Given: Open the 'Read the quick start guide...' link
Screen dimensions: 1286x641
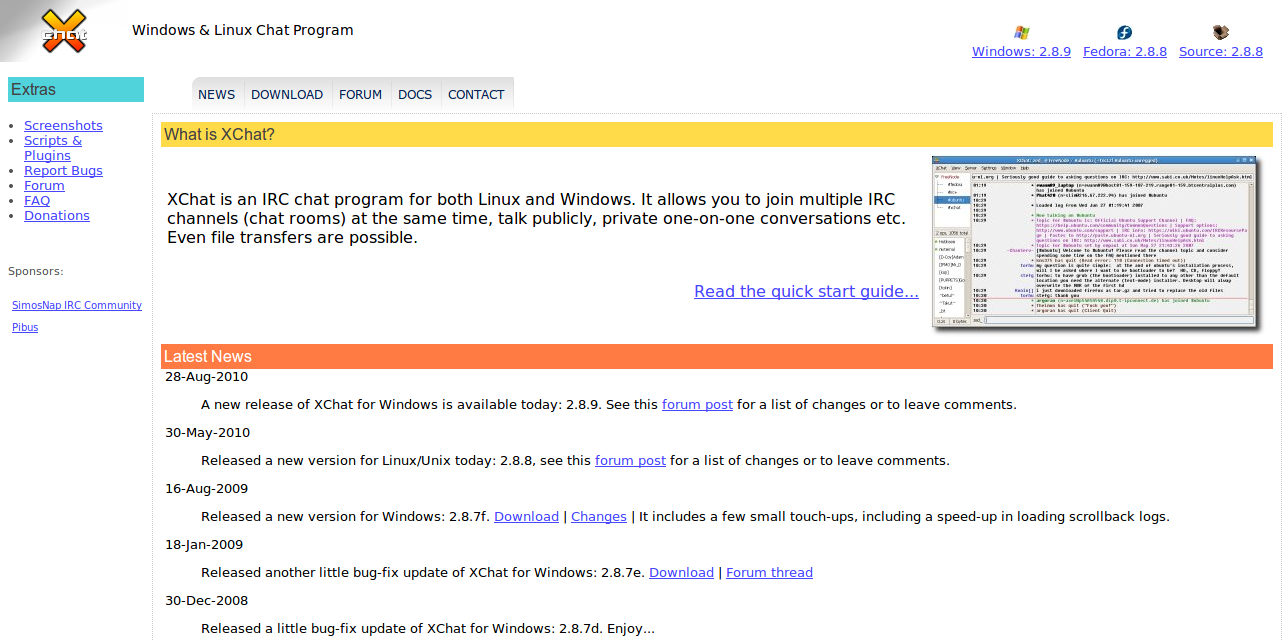Looking at the screenshot, I should point(806,291).
